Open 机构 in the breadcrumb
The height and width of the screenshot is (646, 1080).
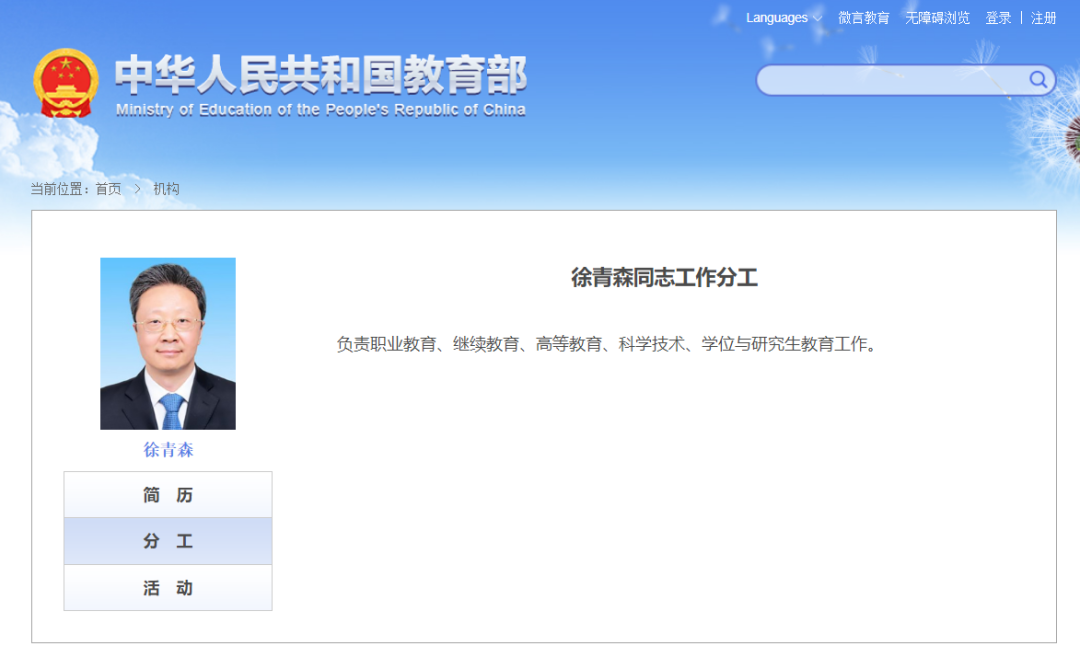click(166, 189)
